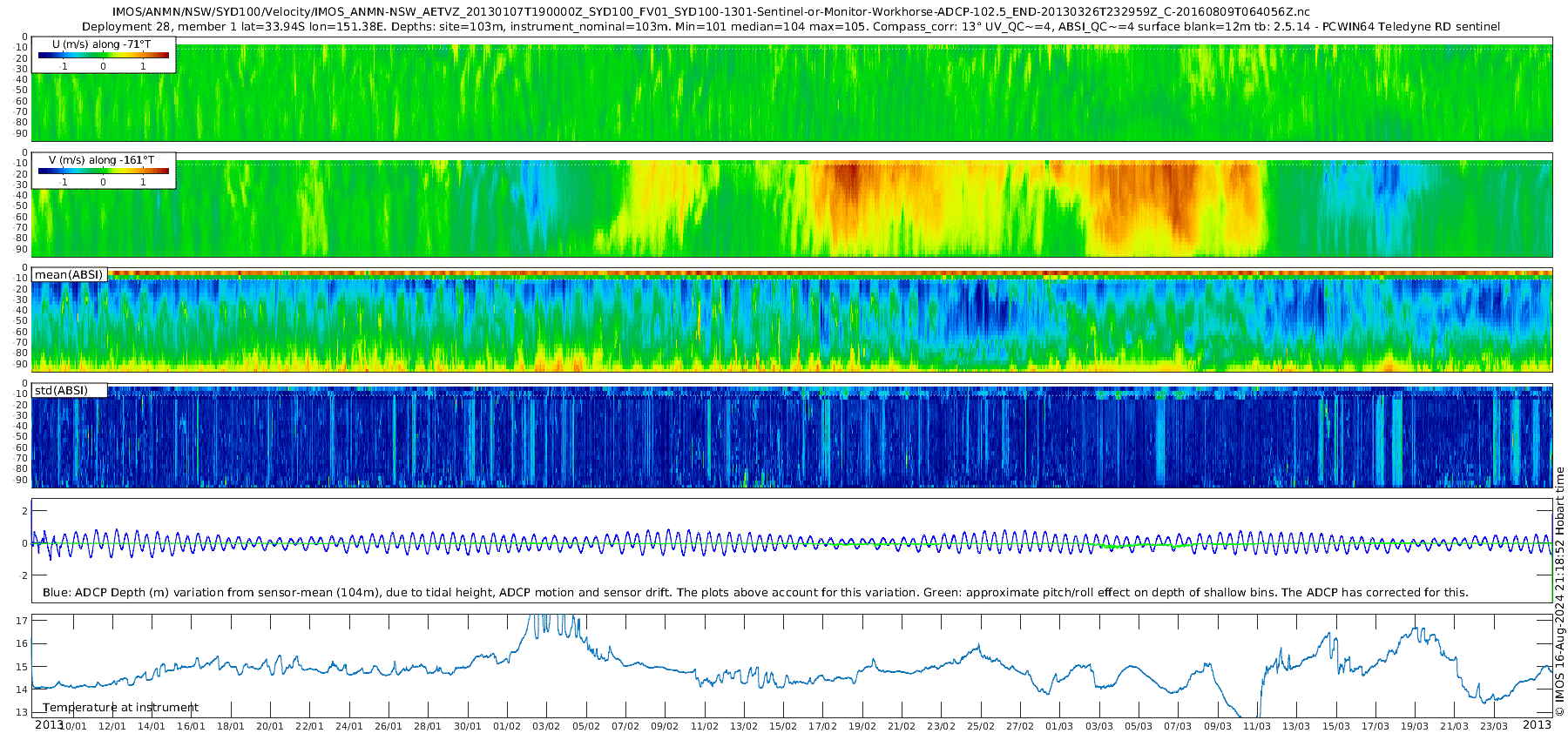The width and height of the screenshot is (1568, 740).
Task: Click the file path title text at top
Action: point(711,12)
